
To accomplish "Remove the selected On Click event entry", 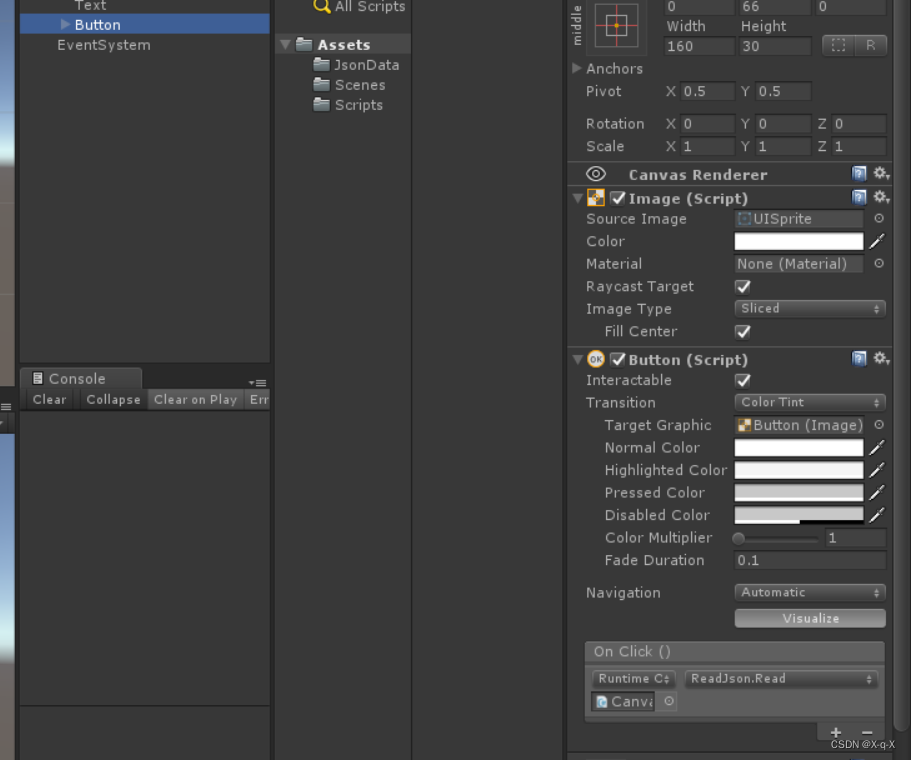I will click(867, 732).
